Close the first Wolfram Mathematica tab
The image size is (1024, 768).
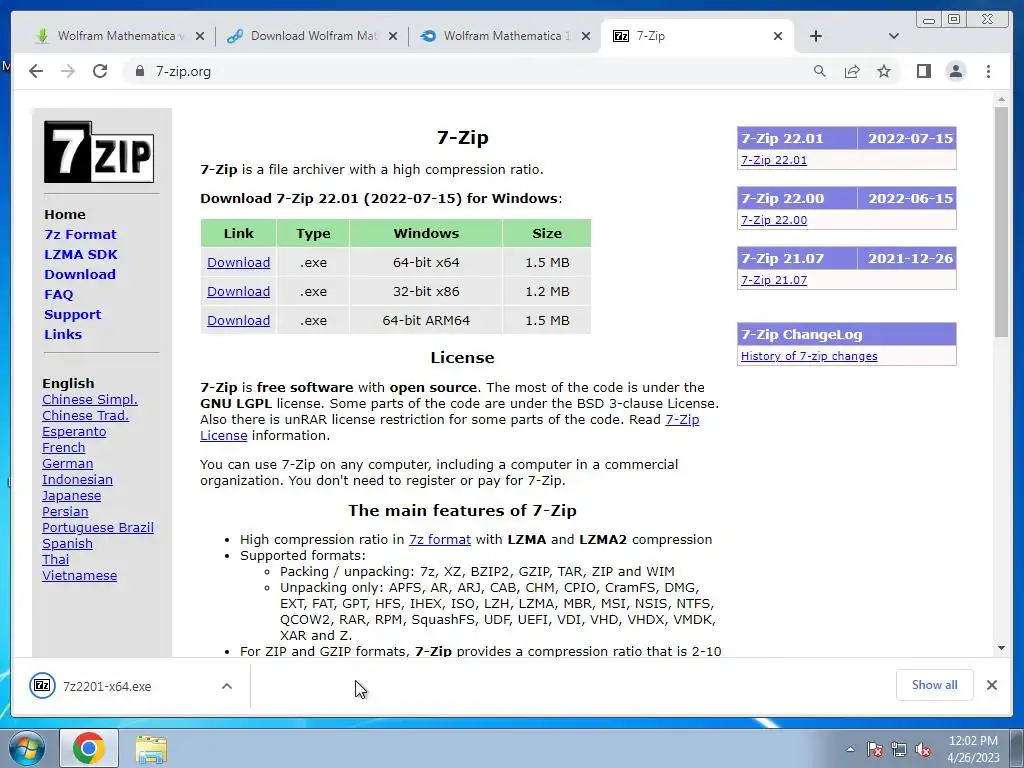coord(200,36)
